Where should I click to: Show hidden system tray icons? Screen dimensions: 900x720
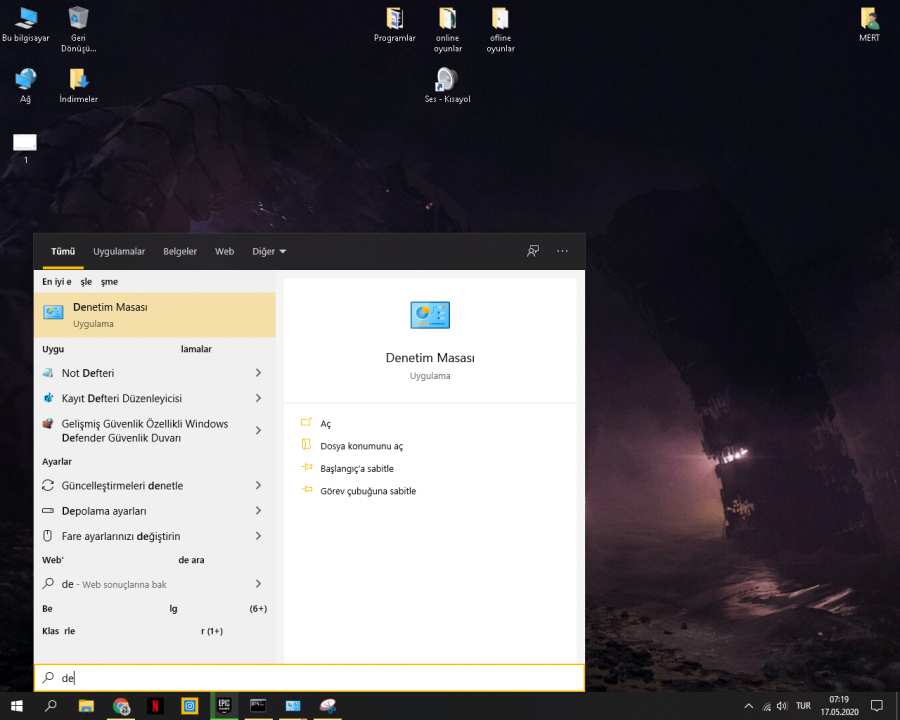pyautogui.click(x=748, y=706)
